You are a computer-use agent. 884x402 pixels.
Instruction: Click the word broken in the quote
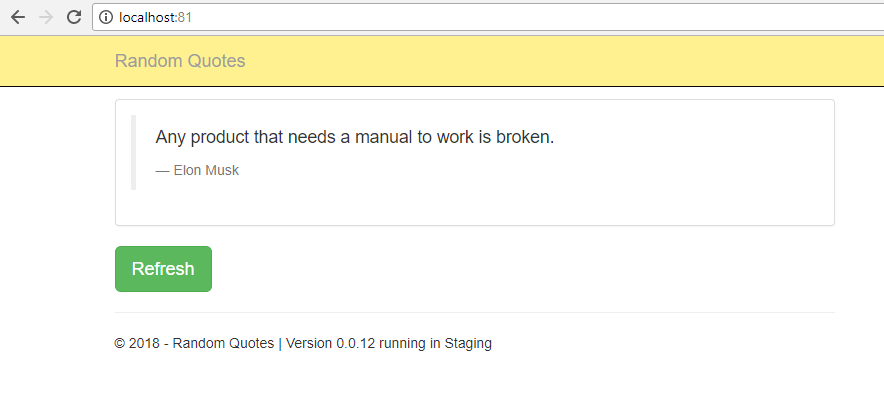523,137
